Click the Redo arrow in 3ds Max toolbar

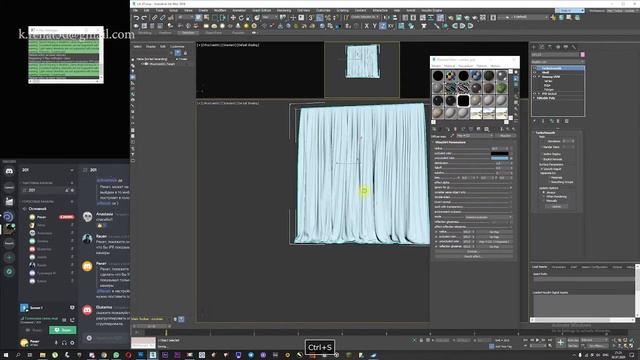coord(144,18)
